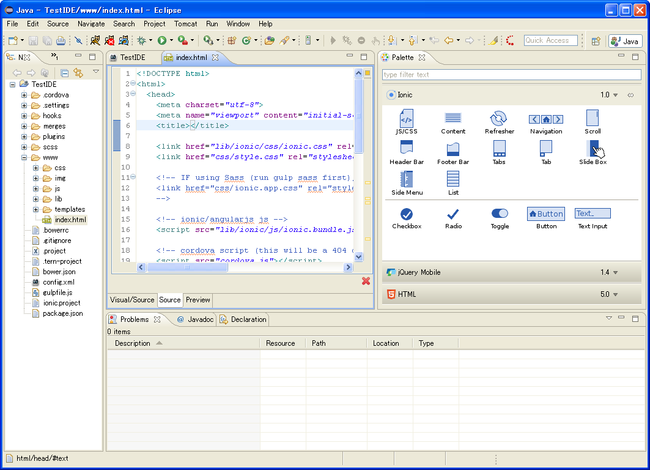Collapse all in the navigator toolbar
Viewport: 650px width, 470px height.
(65, 73)
